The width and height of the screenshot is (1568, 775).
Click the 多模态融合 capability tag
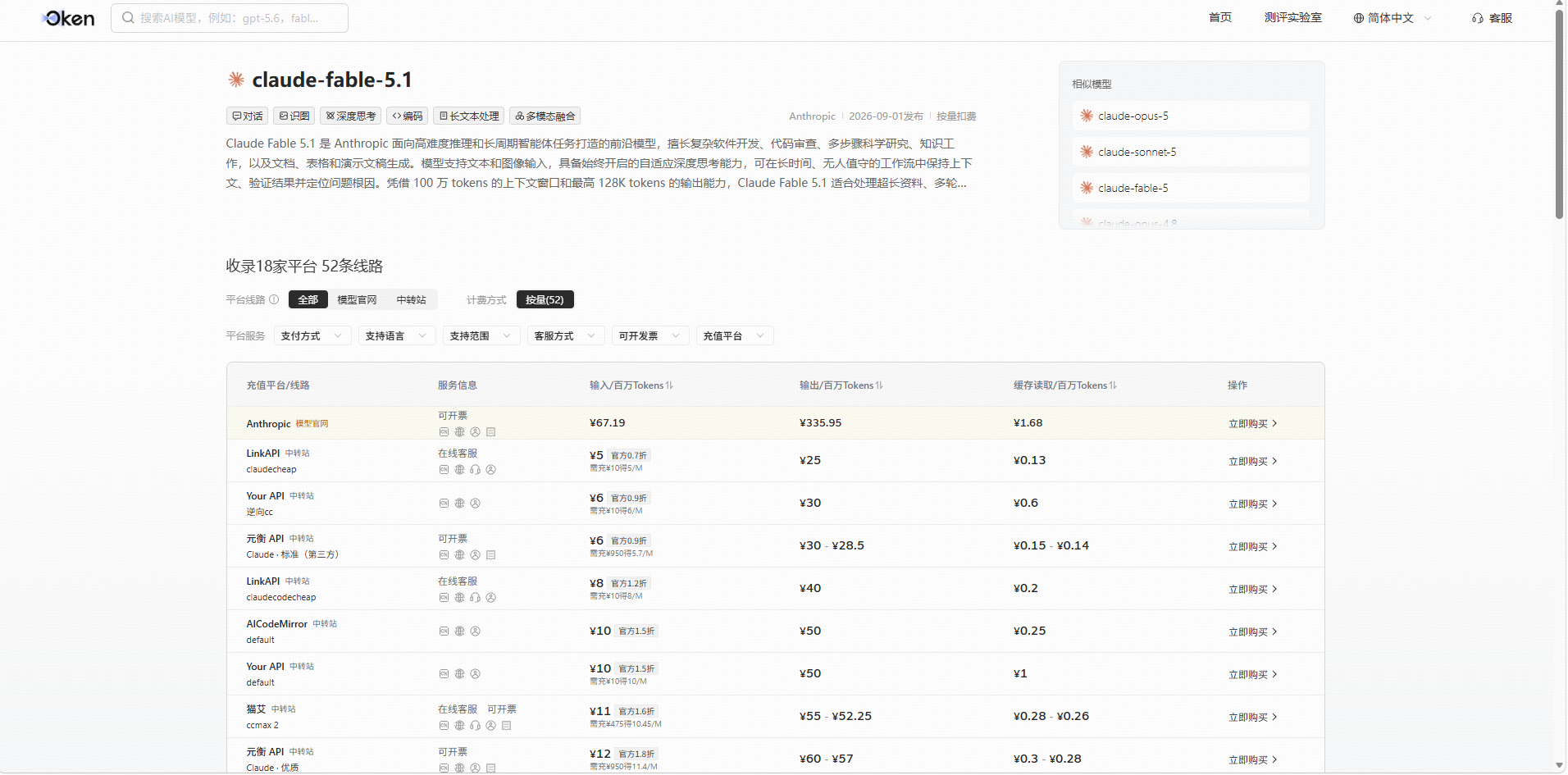[545, 116]
